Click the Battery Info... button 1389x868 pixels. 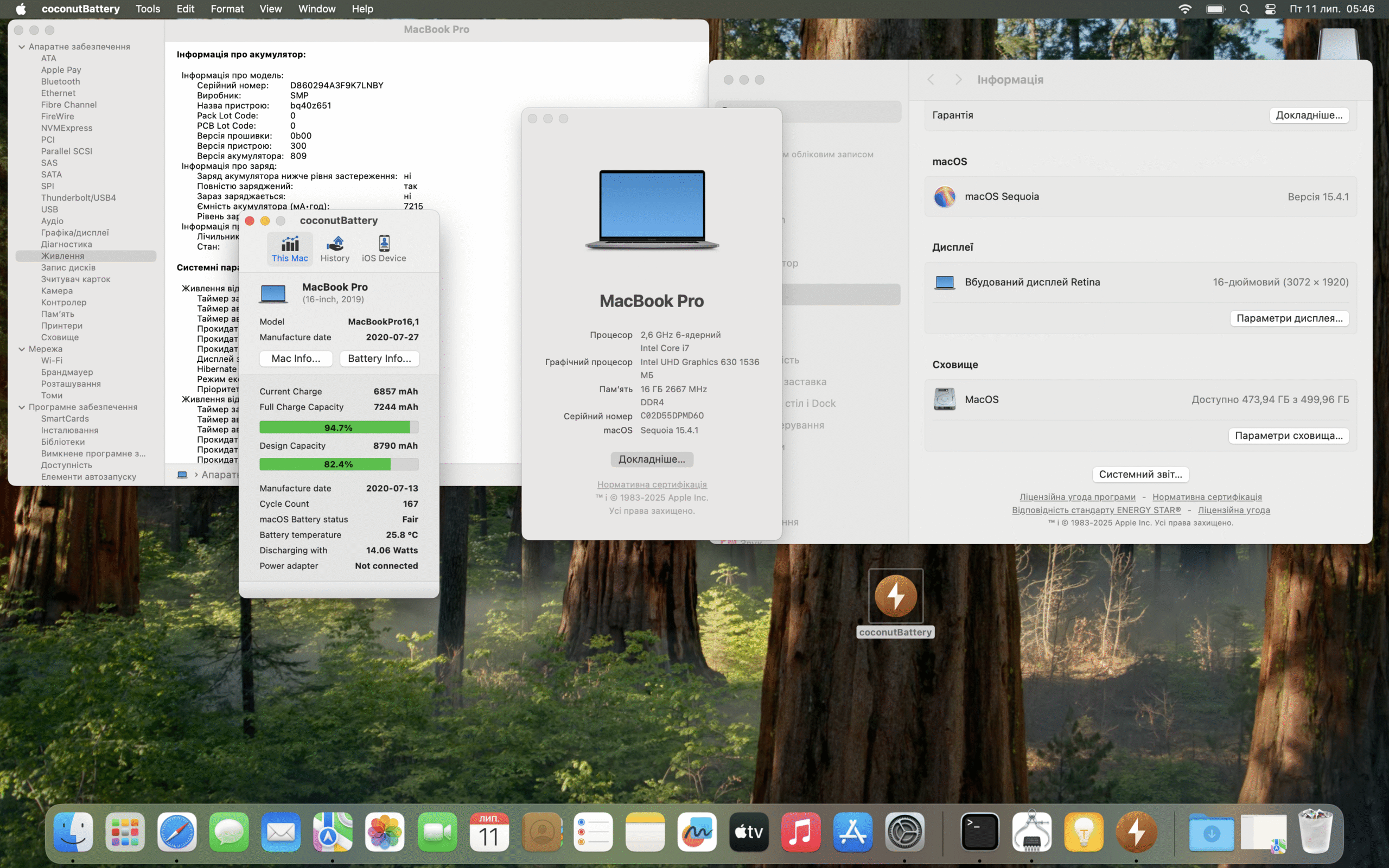tap(379, 358)
